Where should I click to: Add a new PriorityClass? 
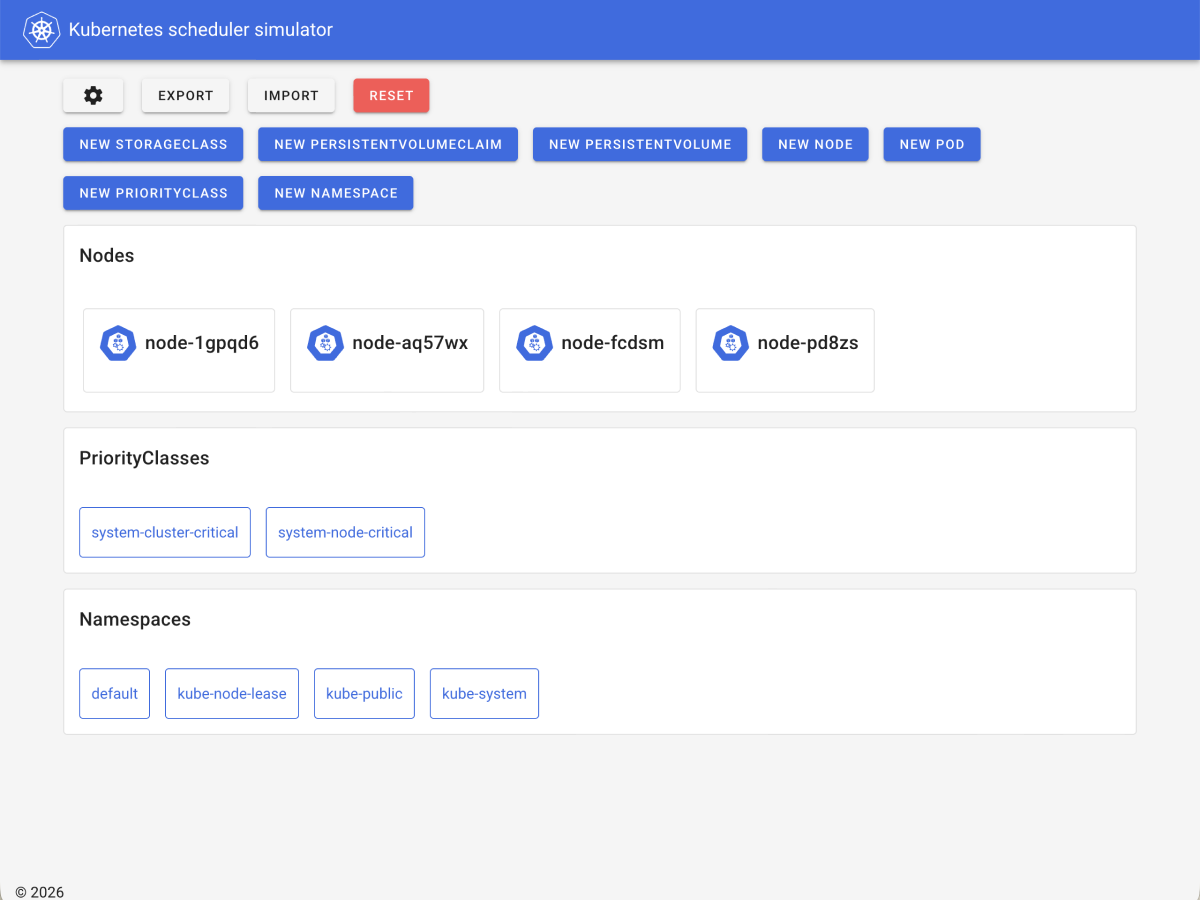coord(152,192)
